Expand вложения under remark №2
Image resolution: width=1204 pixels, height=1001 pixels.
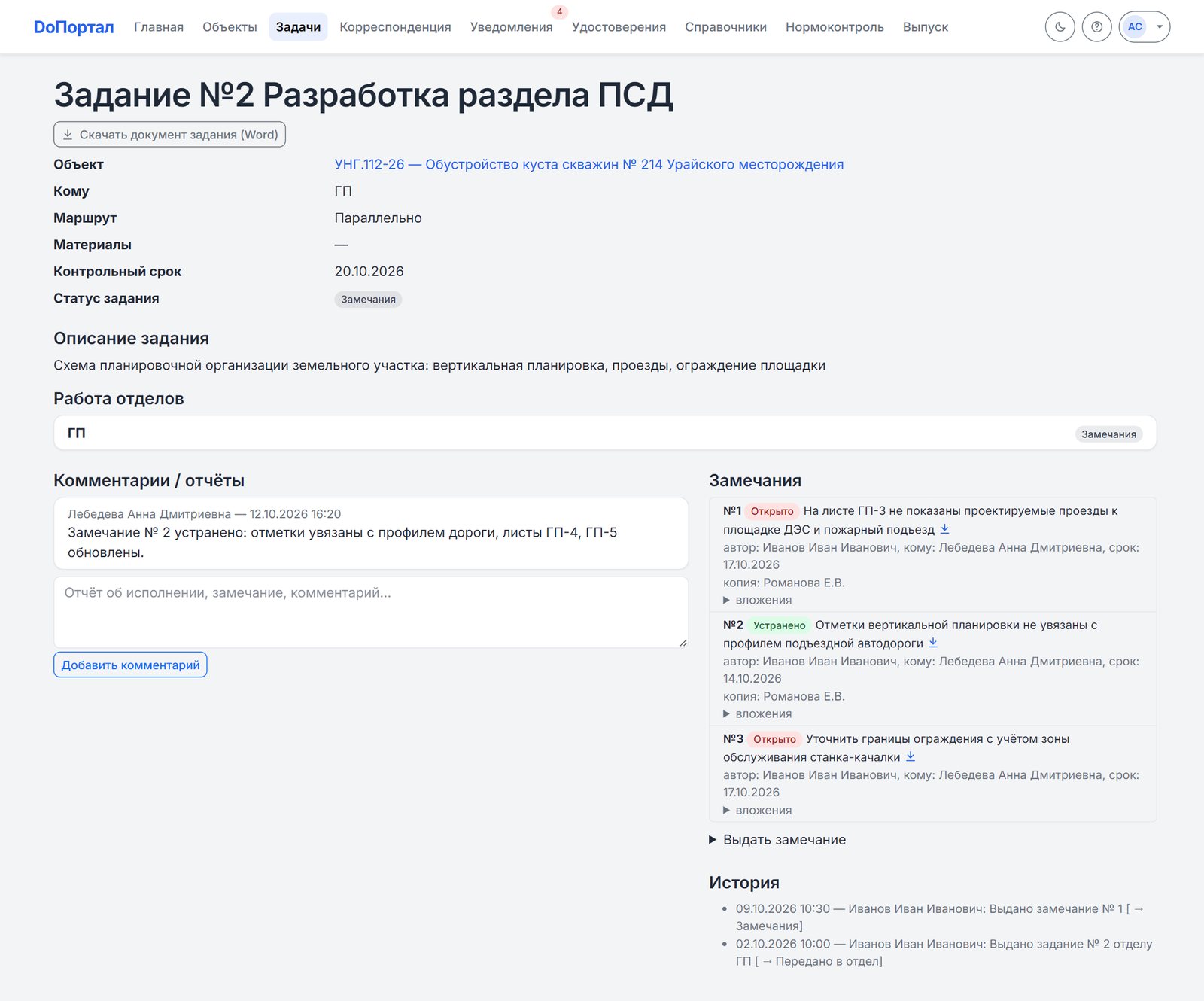[x=758, y=713]
